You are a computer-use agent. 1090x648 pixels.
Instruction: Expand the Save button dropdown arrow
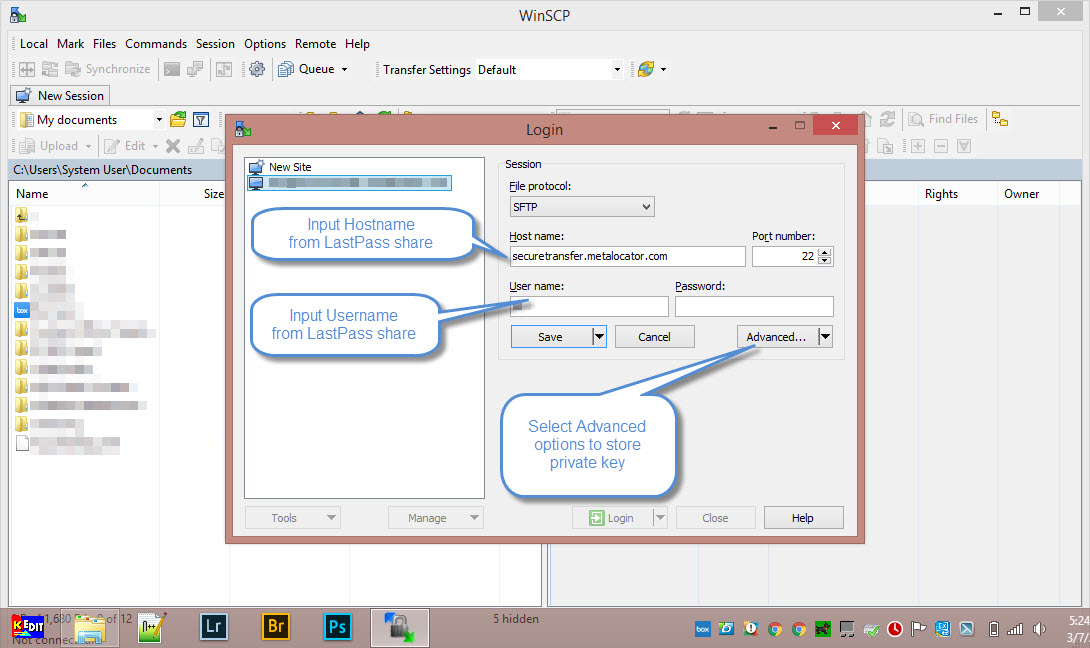click(599, 337)
